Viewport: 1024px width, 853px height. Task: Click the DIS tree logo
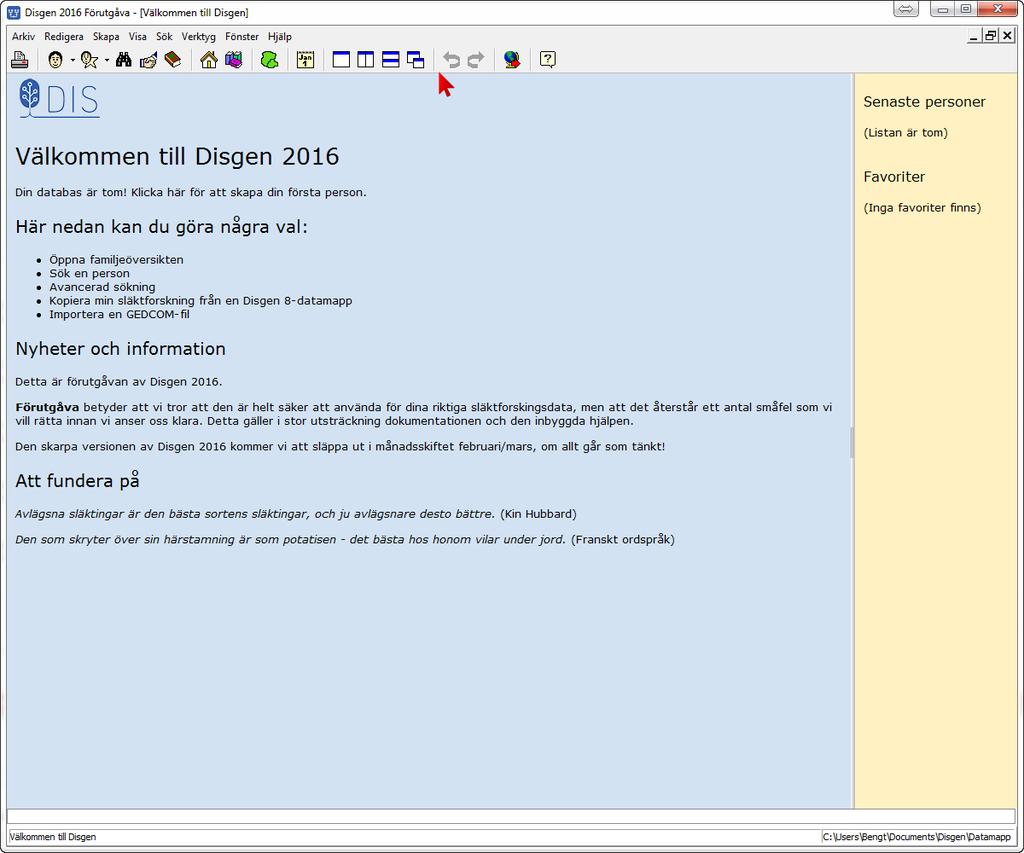click(x=59, y=98)
